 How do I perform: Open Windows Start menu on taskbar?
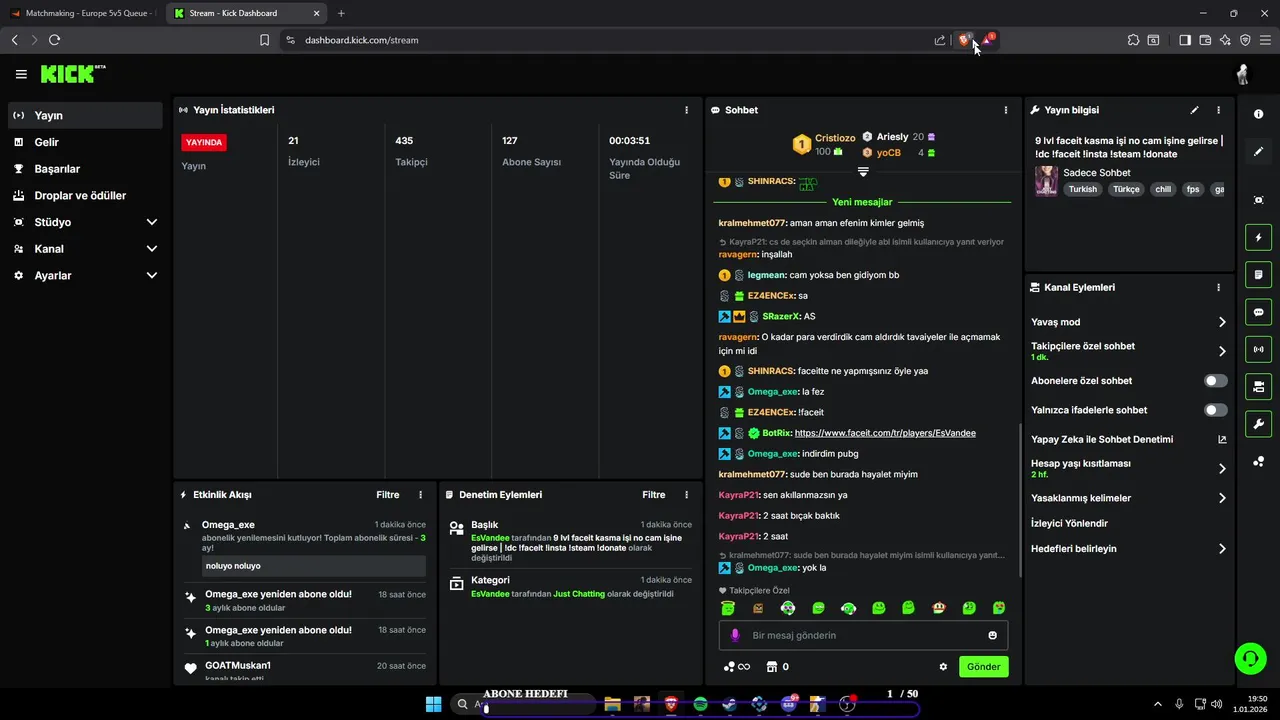(x=433, y=704)
